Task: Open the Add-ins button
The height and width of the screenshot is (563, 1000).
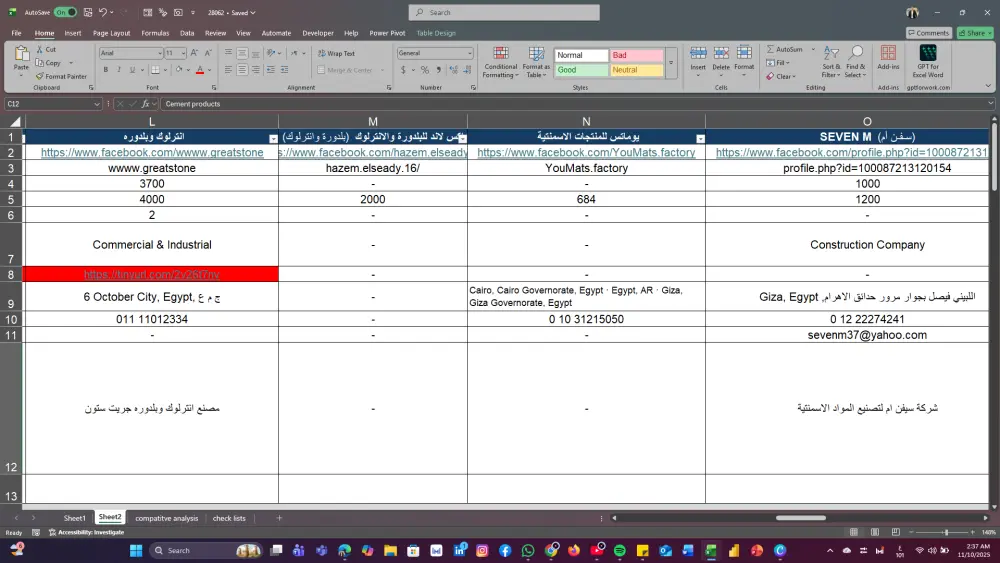Action: 888,57
